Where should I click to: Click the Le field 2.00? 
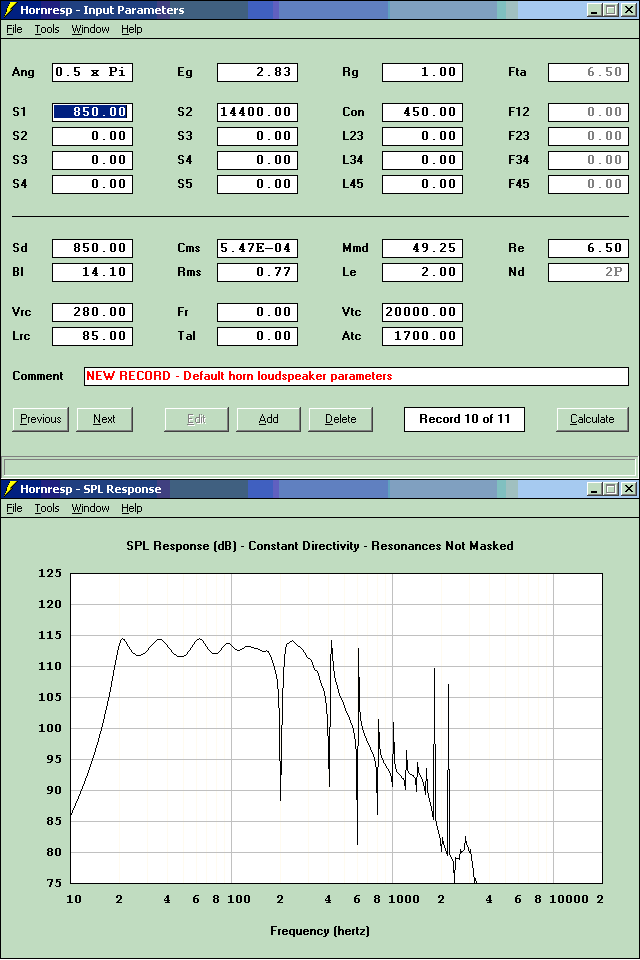422,272
